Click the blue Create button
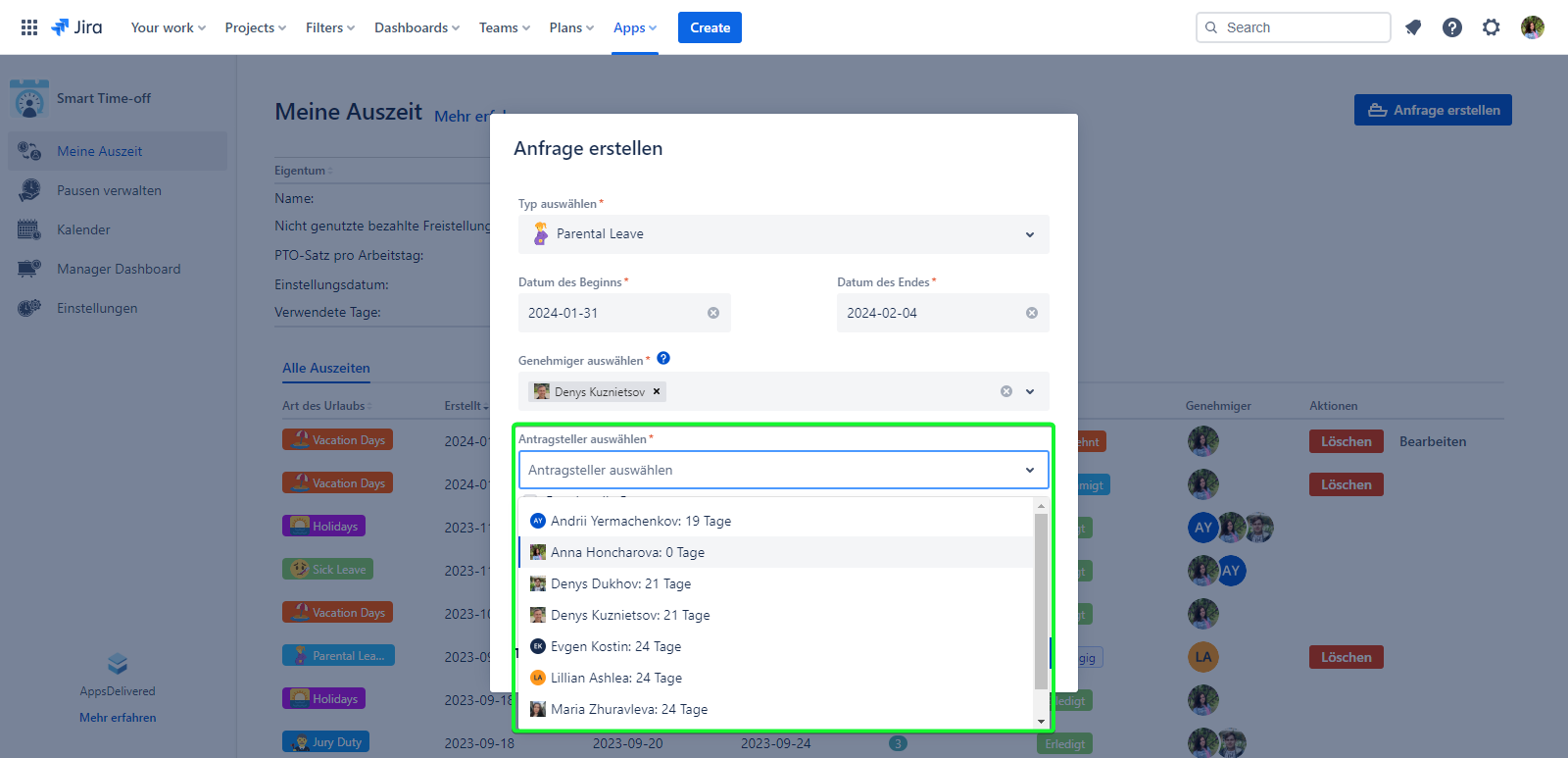Image resolution: width=1568 pixels, height=758 pixels. (x=710, y=27)
